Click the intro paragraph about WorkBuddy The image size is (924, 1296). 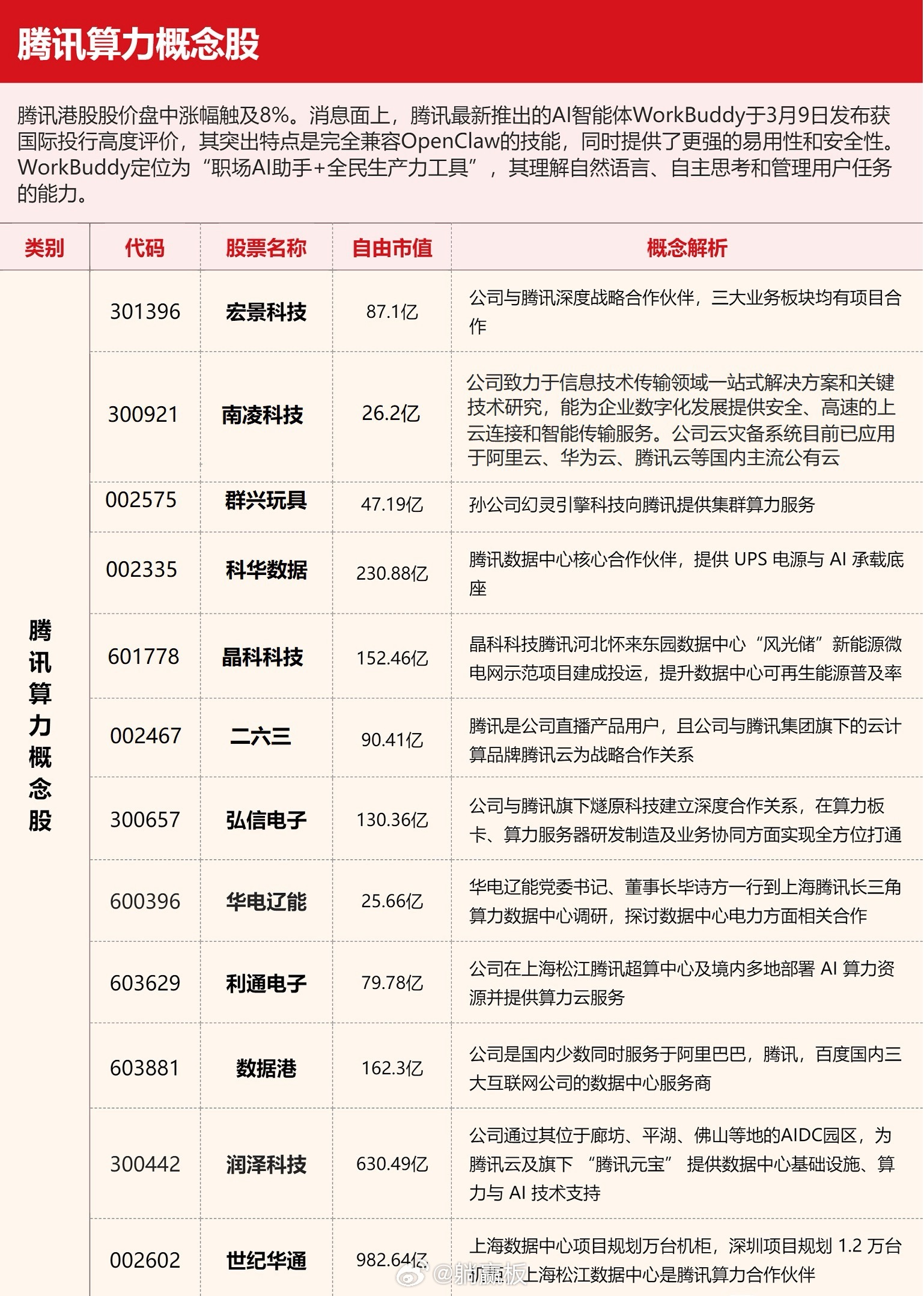[x=455, y=154]
